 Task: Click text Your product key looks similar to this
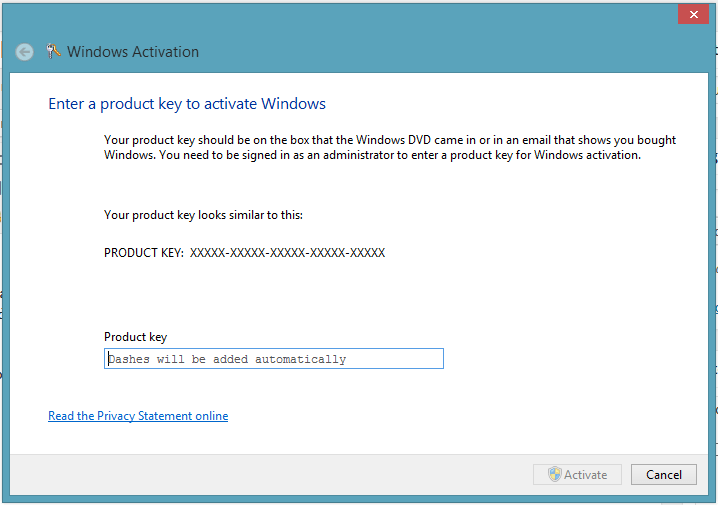(x=203, y=215)
